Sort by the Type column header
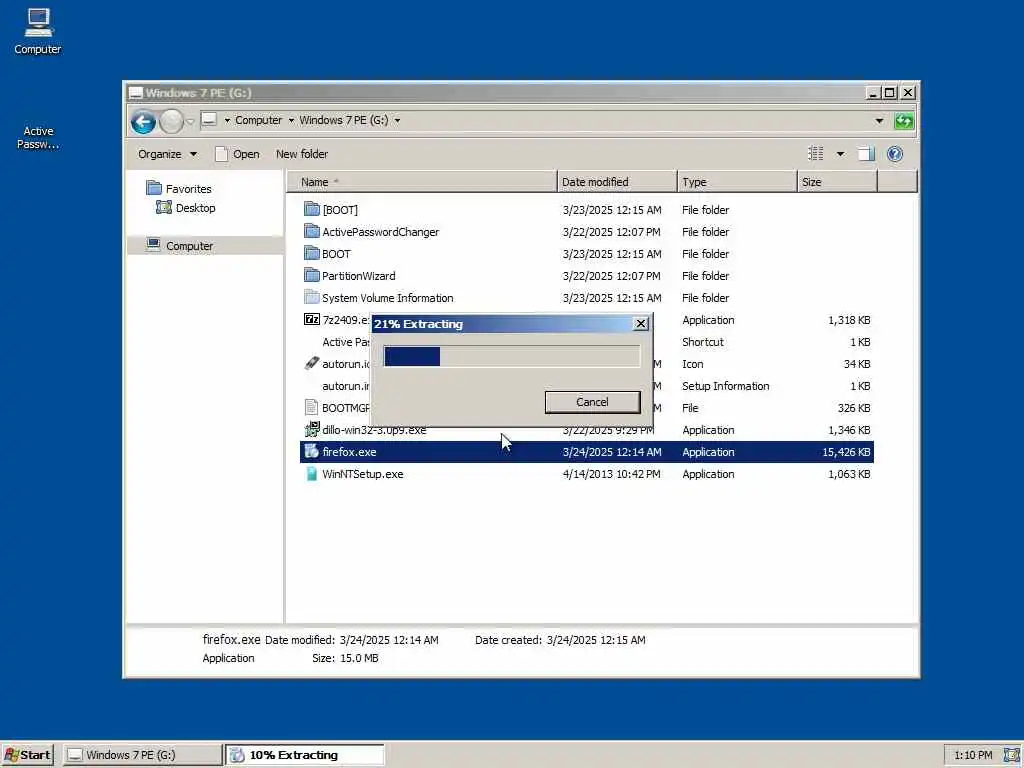1024x768 pixels. tap(737, 182)
